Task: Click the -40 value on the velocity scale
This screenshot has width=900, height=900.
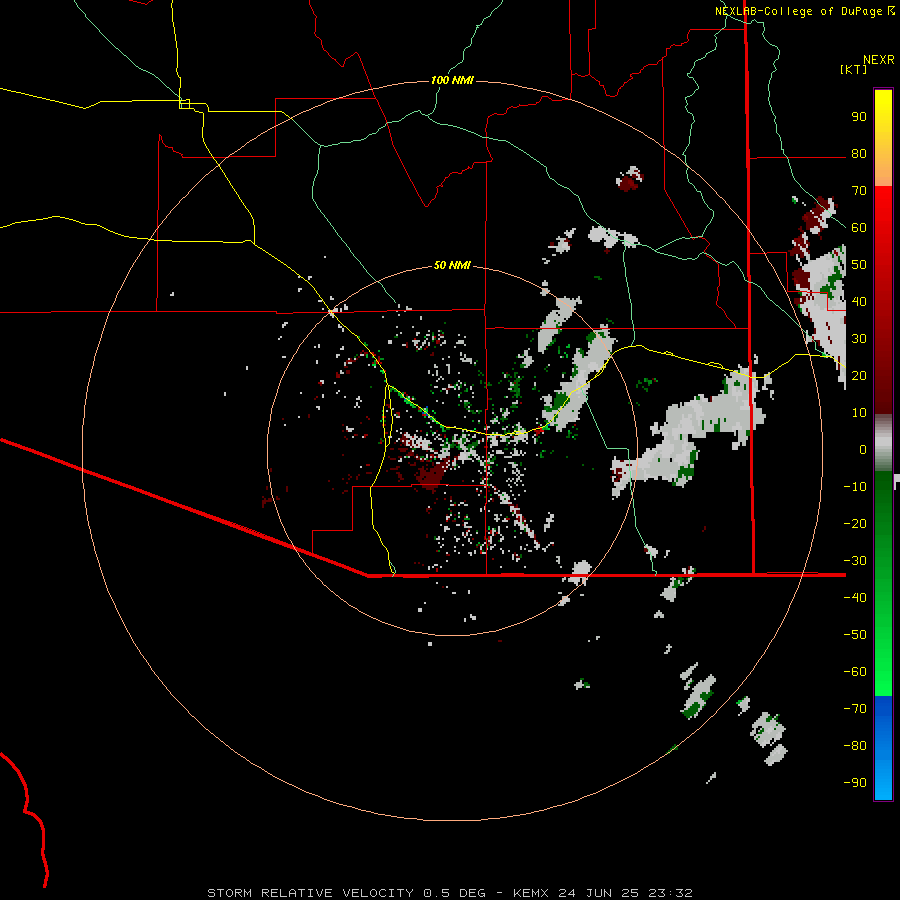Action: click(855, 598)
